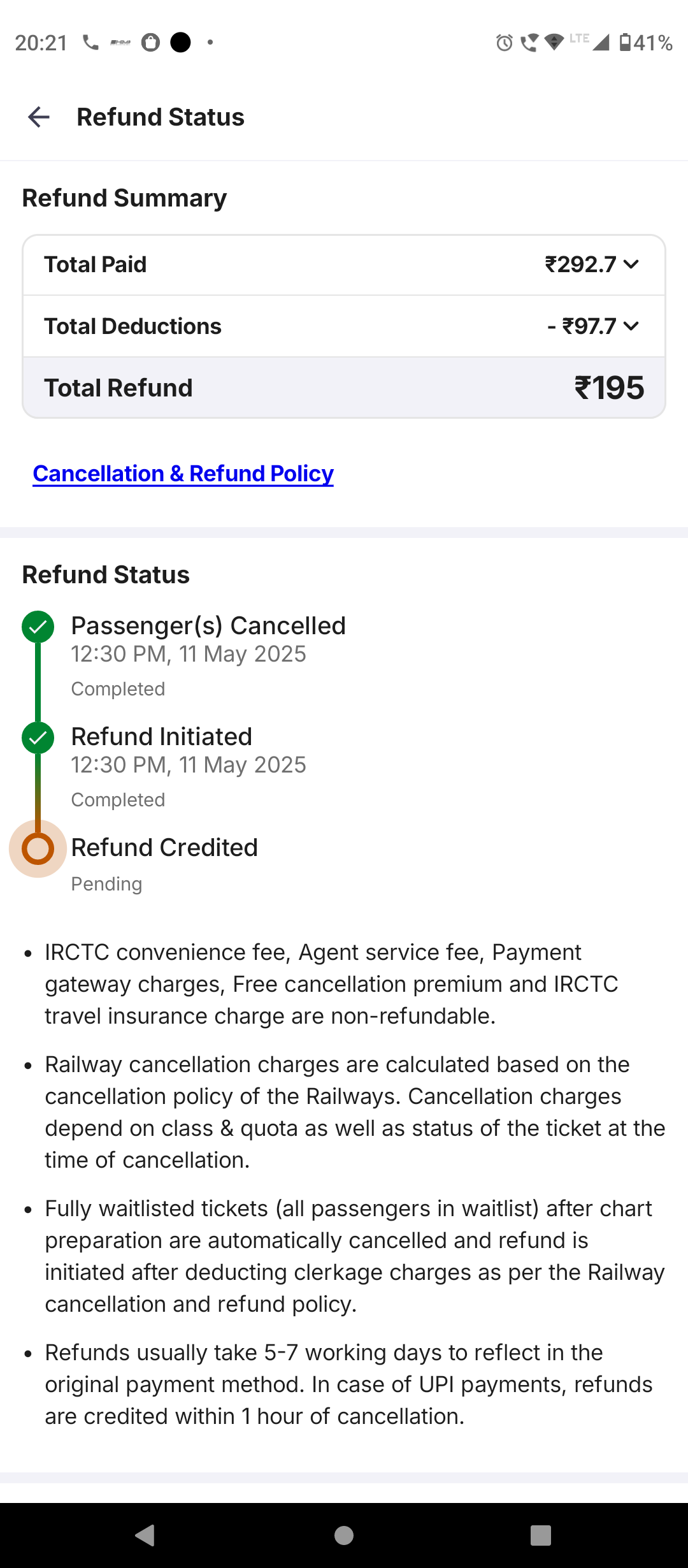Open Cancellation & Refund Policy link
The width and height of the screenshot is (688, 1568).
tap(183, 474)
